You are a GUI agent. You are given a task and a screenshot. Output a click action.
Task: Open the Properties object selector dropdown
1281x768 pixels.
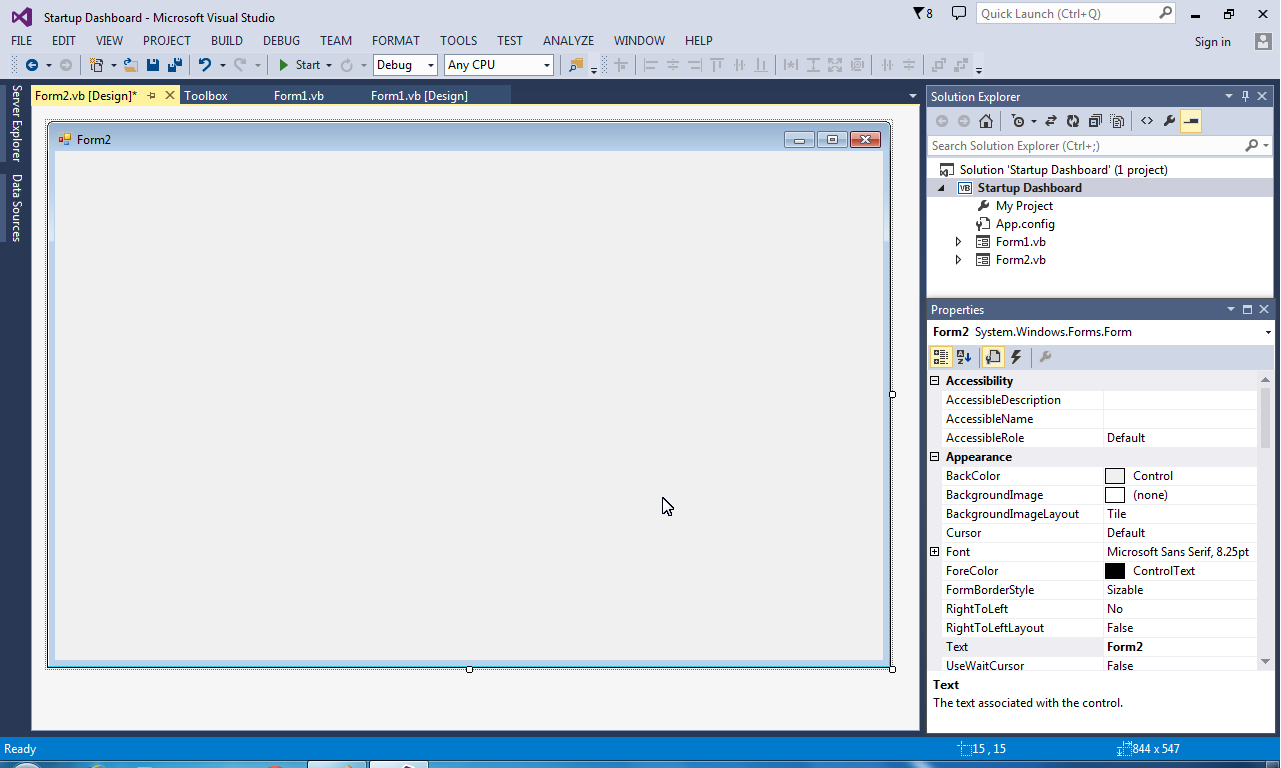pos(1268,332)
